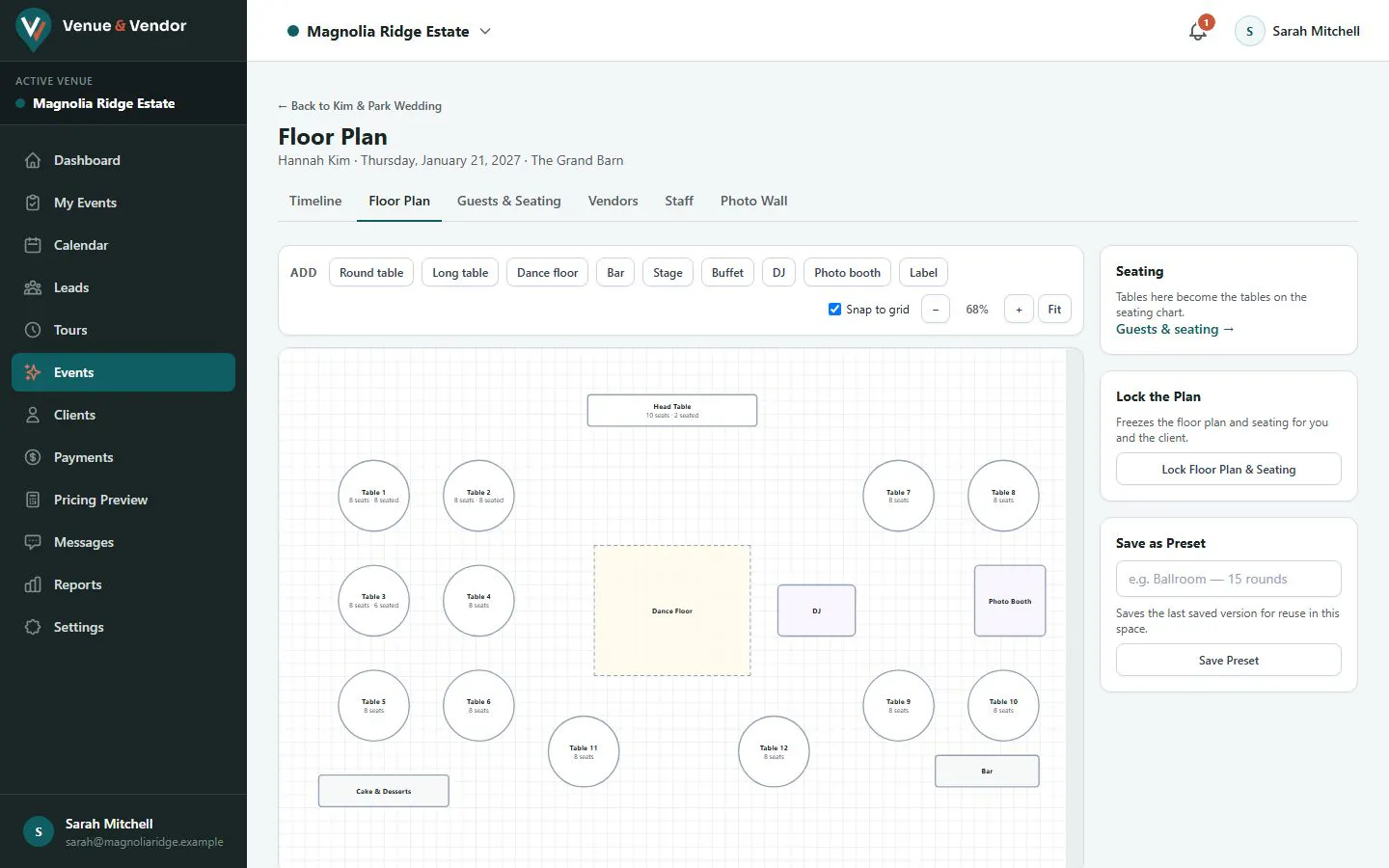1389x868 pixels.
Task: Add a Buffet element
Action: (x=727, y=273)
